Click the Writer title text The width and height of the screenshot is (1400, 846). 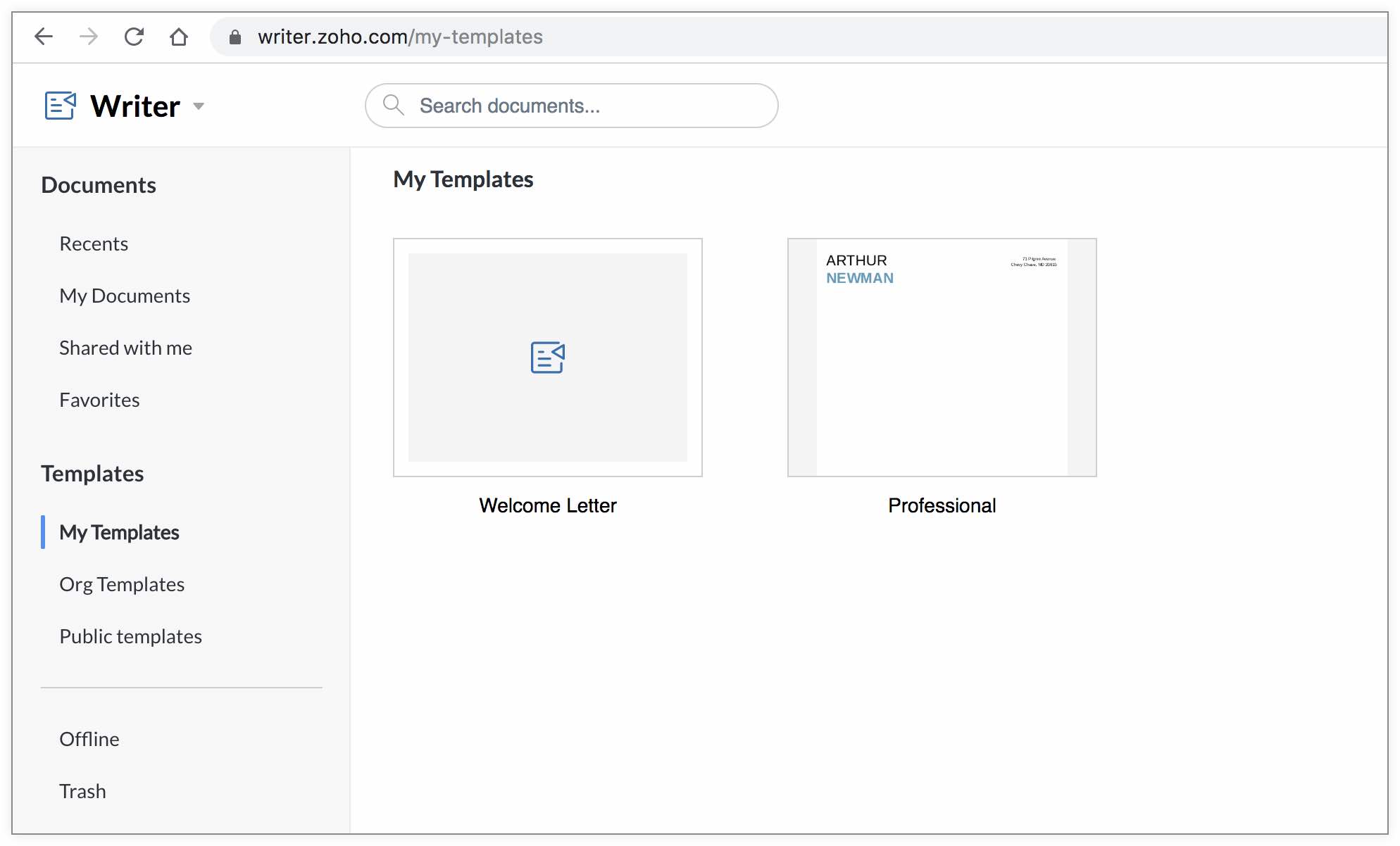[135, 106]
